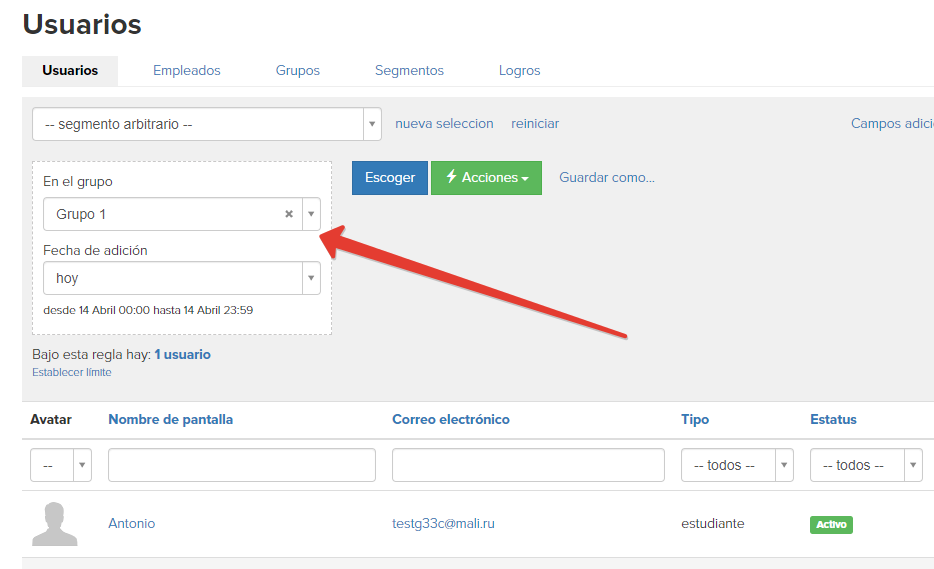
Task: Click Antonio's avatar silhouette
Action: pyautogui.click(x=54, y=524)
